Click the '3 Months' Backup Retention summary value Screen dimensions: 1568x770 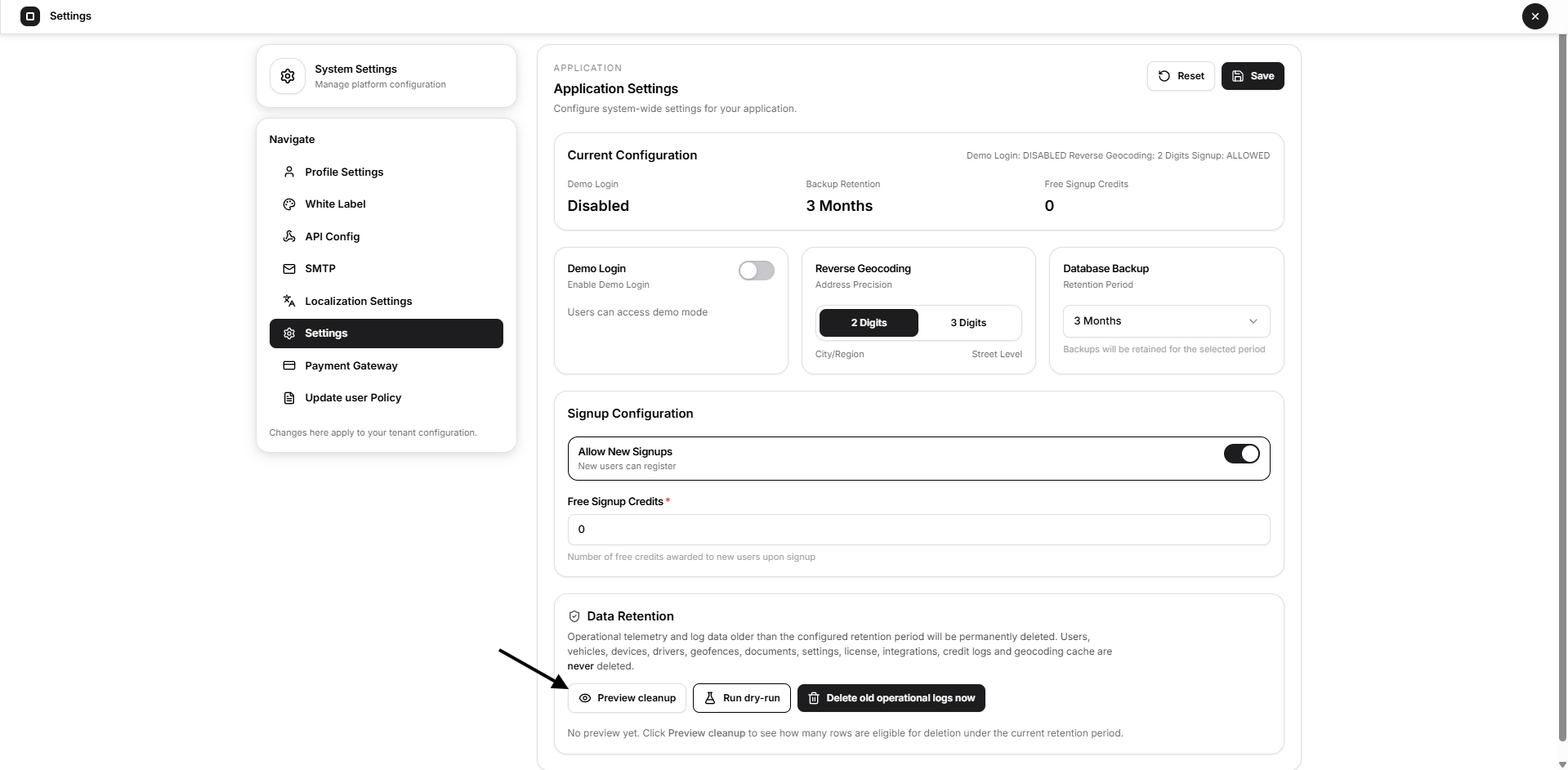point(839,206)
